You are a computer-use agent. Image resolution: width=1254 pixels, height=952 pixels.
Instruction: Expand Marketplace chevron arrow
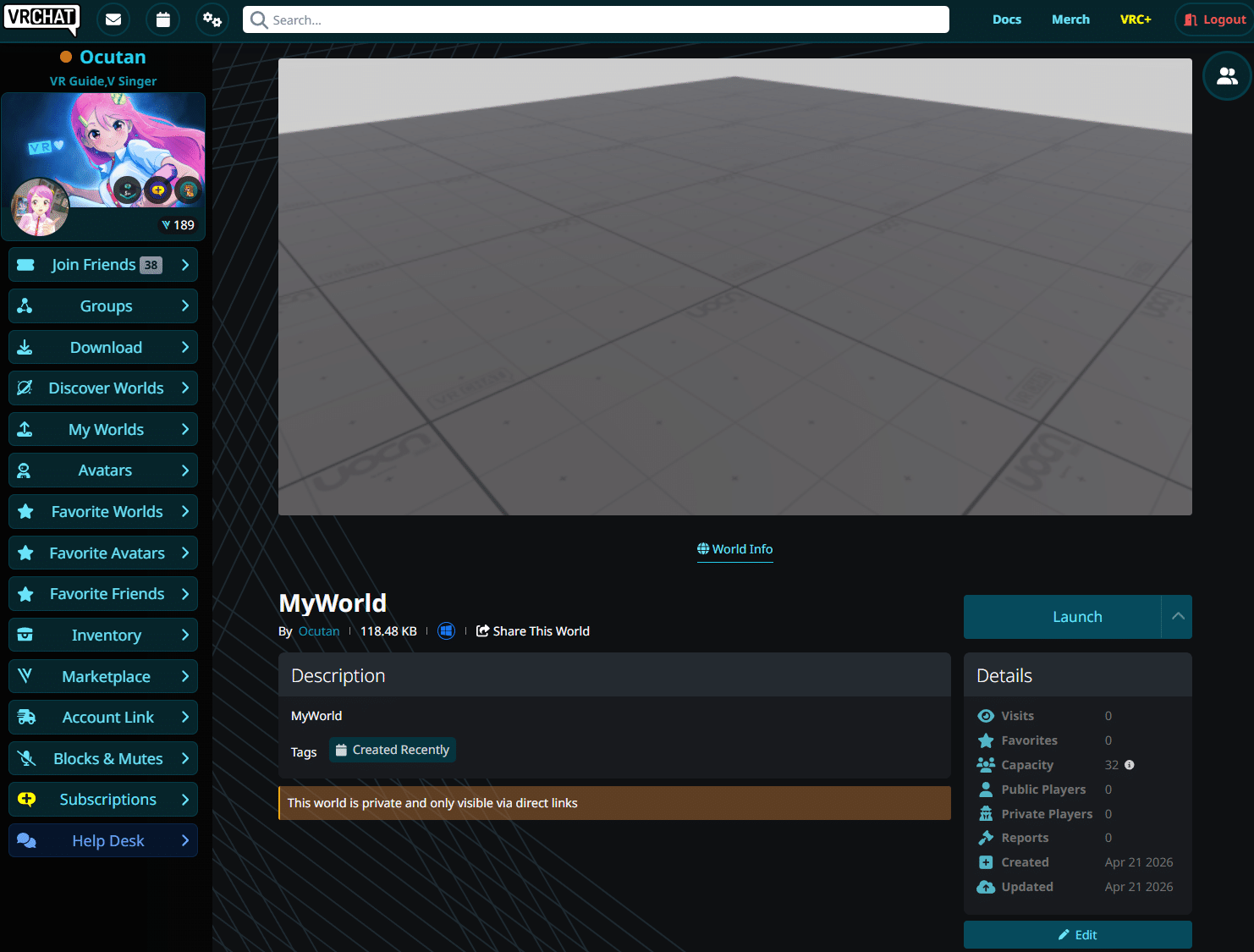click(x=184, y=676)
